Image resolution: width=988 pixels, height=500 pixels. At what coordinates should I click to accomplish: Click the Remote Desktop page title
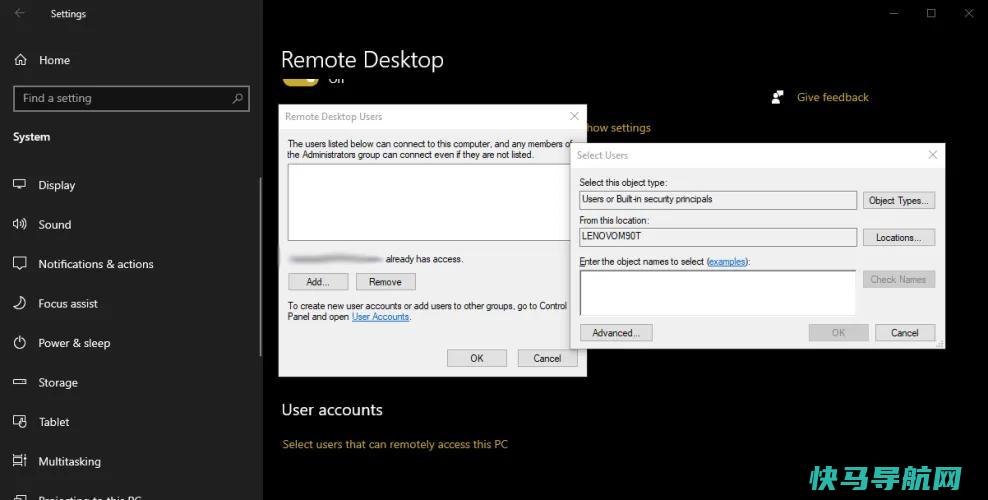[362, 60]
